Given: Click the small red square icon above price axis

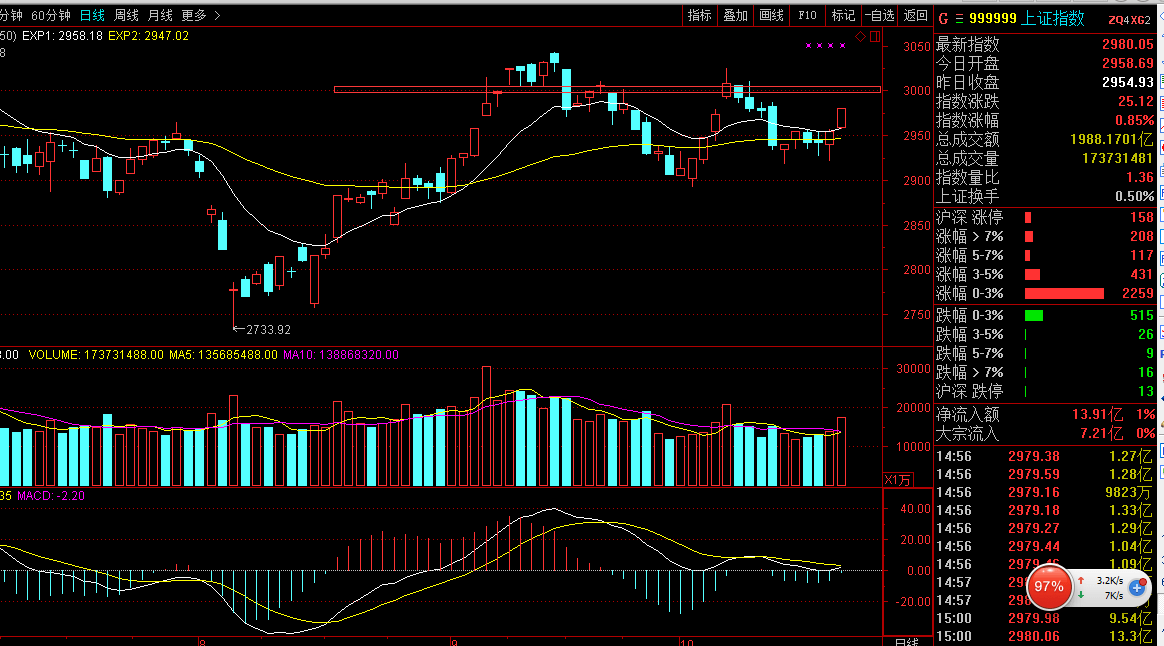Looking at the screenshot, I should pyautogui.click(x=875, y=37).
